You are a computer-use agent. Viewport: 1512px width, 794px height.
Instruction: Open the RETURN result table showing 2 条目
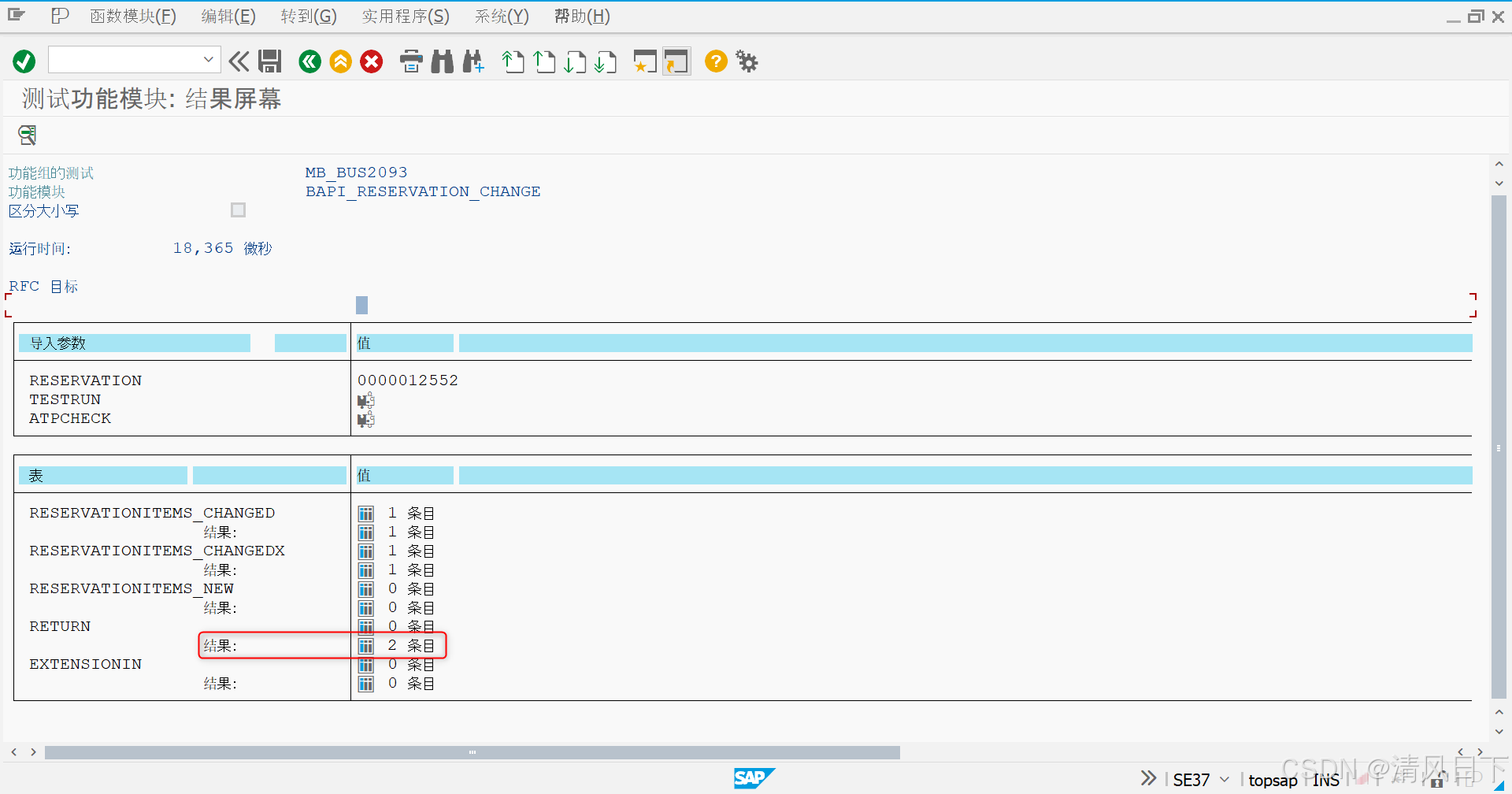[365, 645]
